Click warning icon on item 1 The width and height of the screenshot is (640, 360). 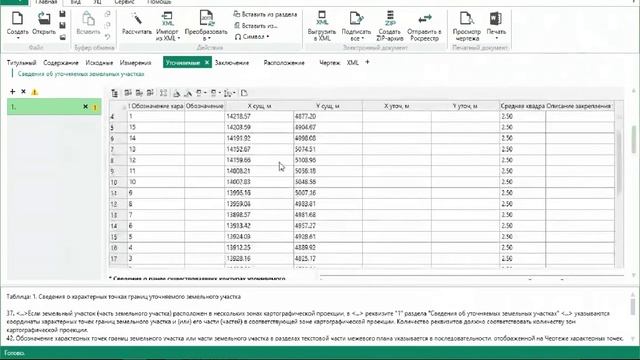tap(95, 107)
